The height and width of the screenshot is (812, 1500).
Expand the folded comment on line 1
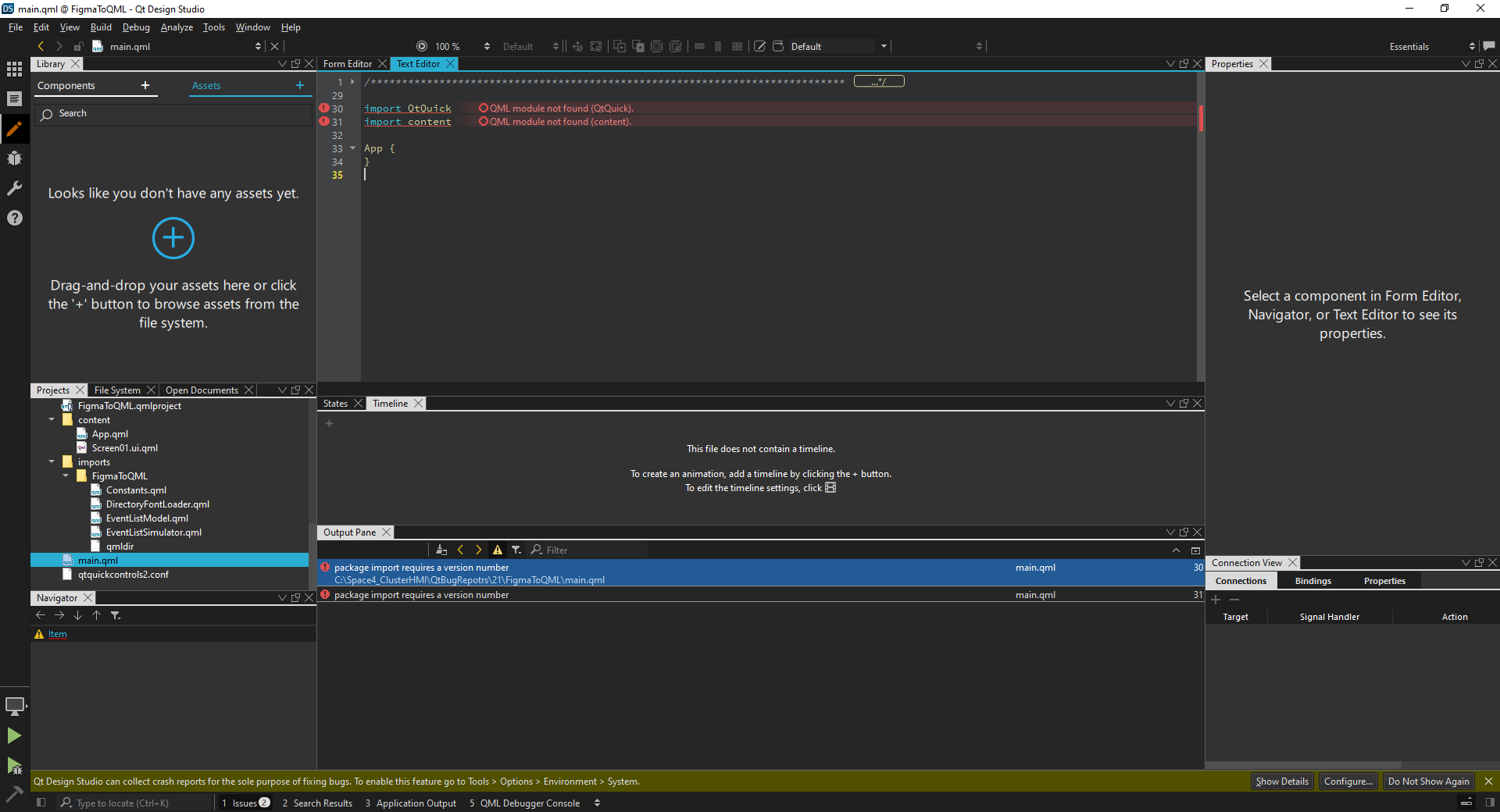click(x=353, y=82)
